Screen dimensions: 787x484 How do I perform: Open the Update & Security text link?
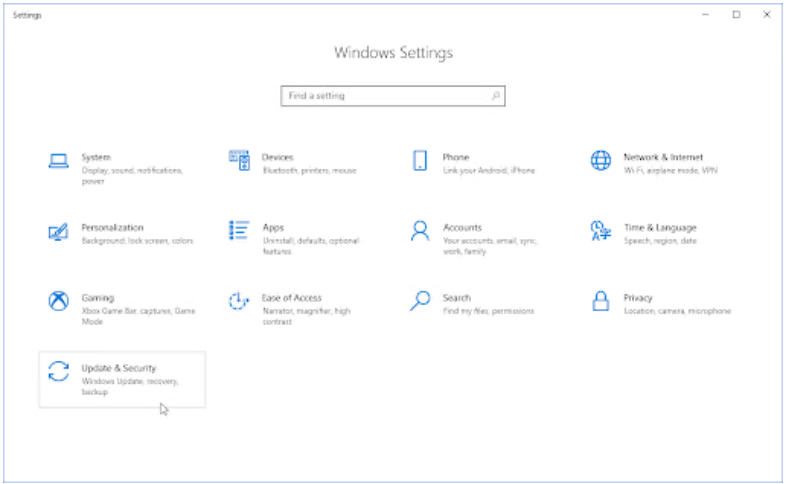118,368
